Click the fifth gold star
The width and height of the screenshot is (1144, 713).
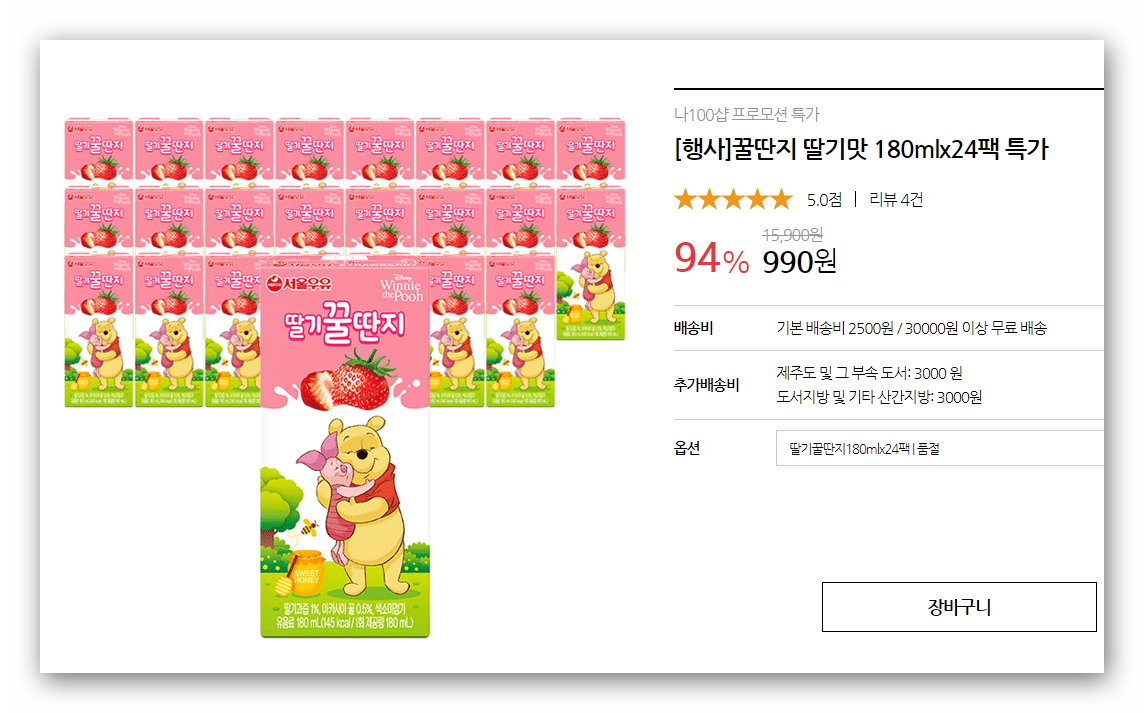point(781,199)
